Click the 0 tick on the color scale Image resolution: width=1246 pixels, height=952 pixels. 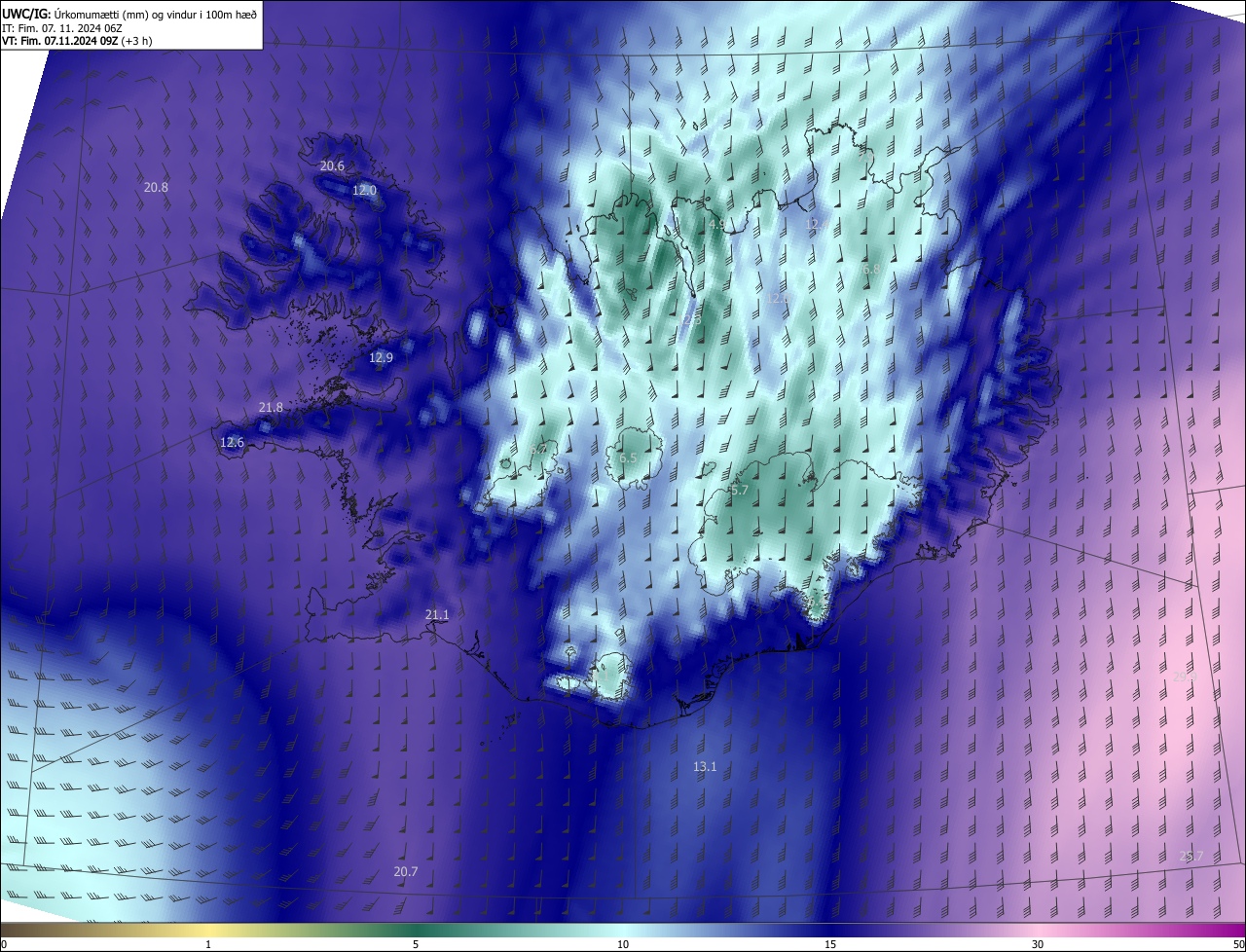4,944
